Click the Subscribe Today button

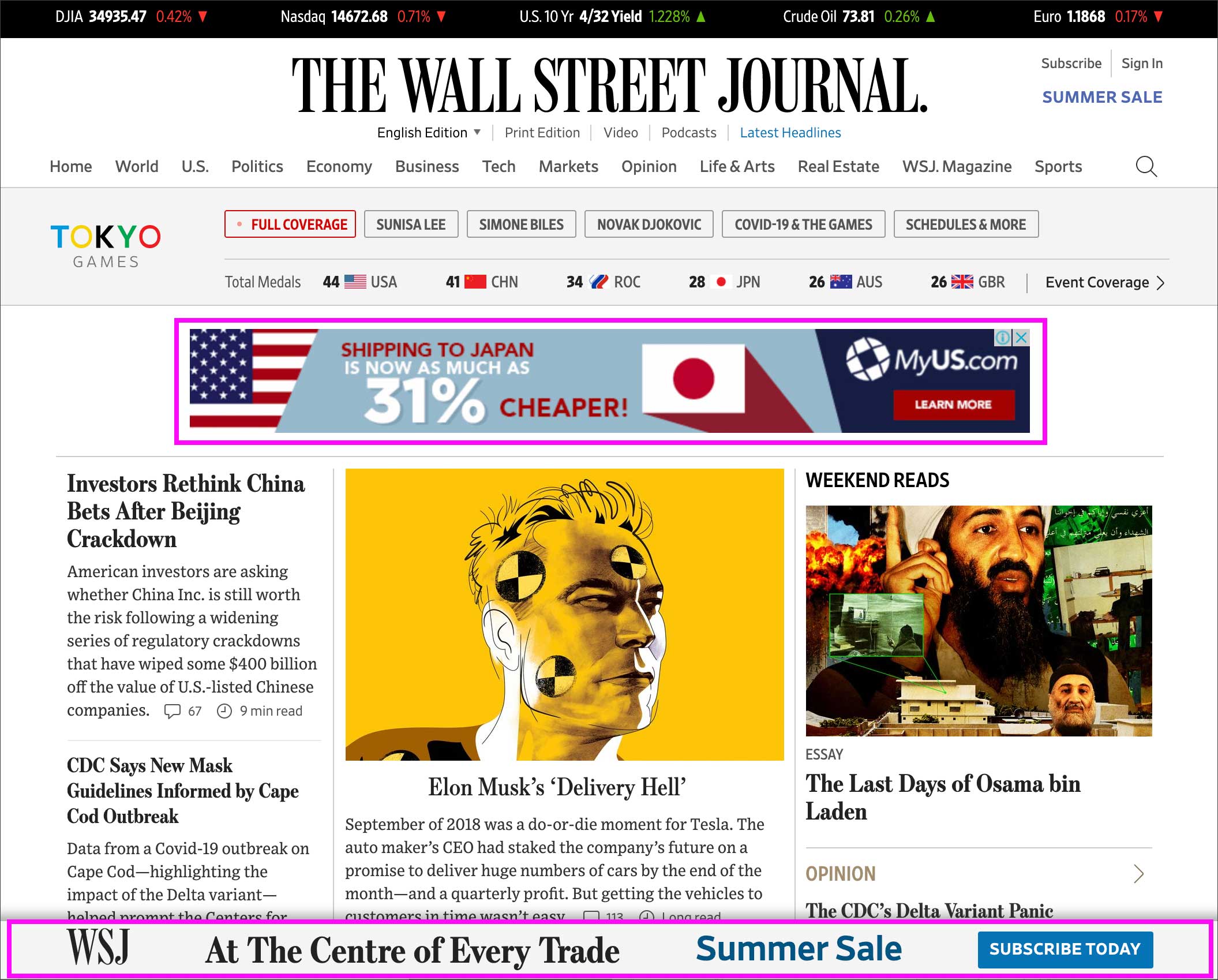pyautogui.click(x=1065, y=949)
